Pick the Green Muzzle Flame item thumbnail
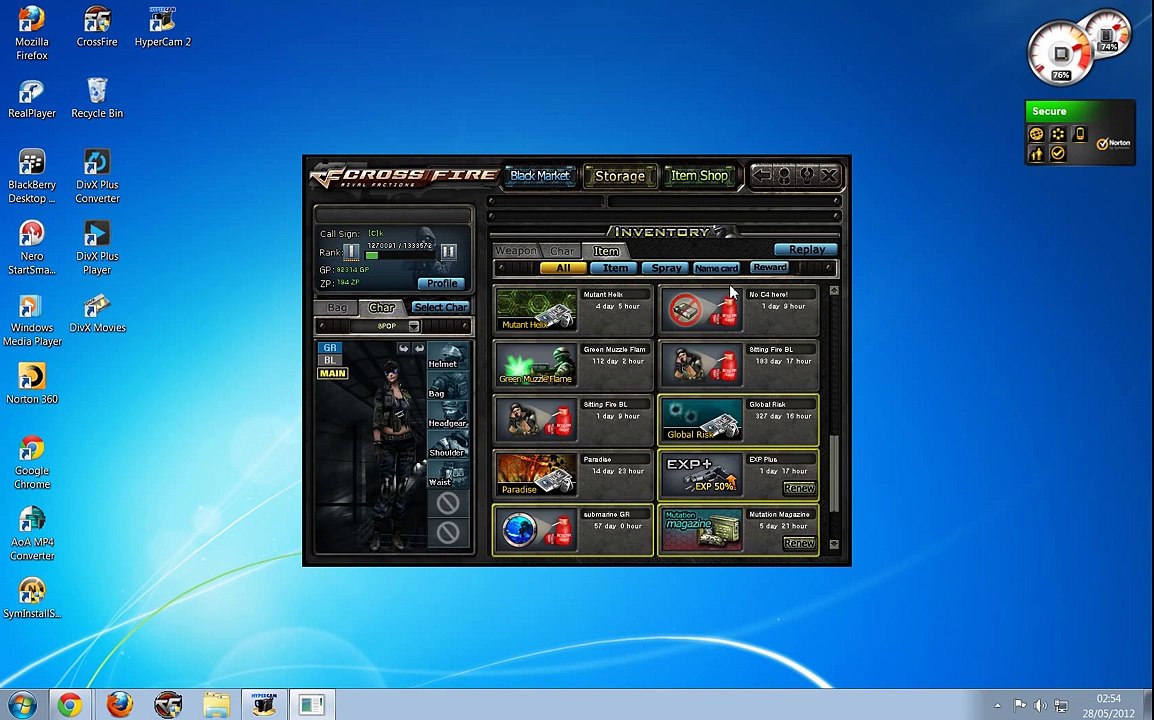Viewport: 1154px width, 720px height. 537,364
